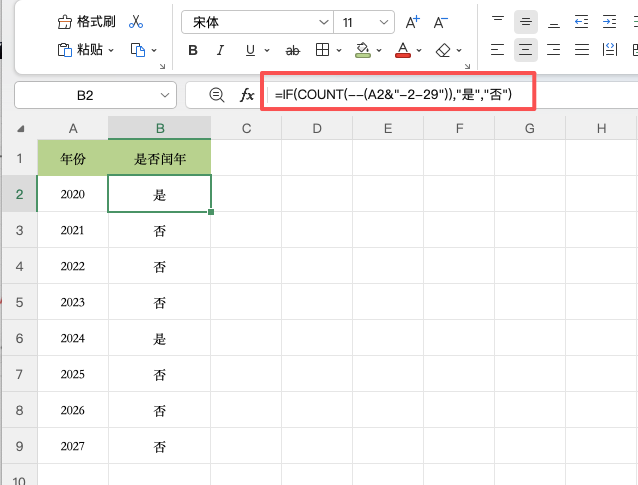Select column A header
This screenshot has width=638, height=485.
(x=73, y=129)
